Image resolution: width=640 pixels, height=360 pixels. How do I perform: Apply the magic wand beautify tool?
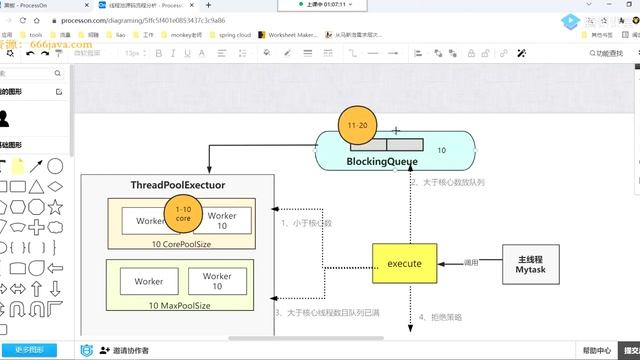click(x=521, y=53)
